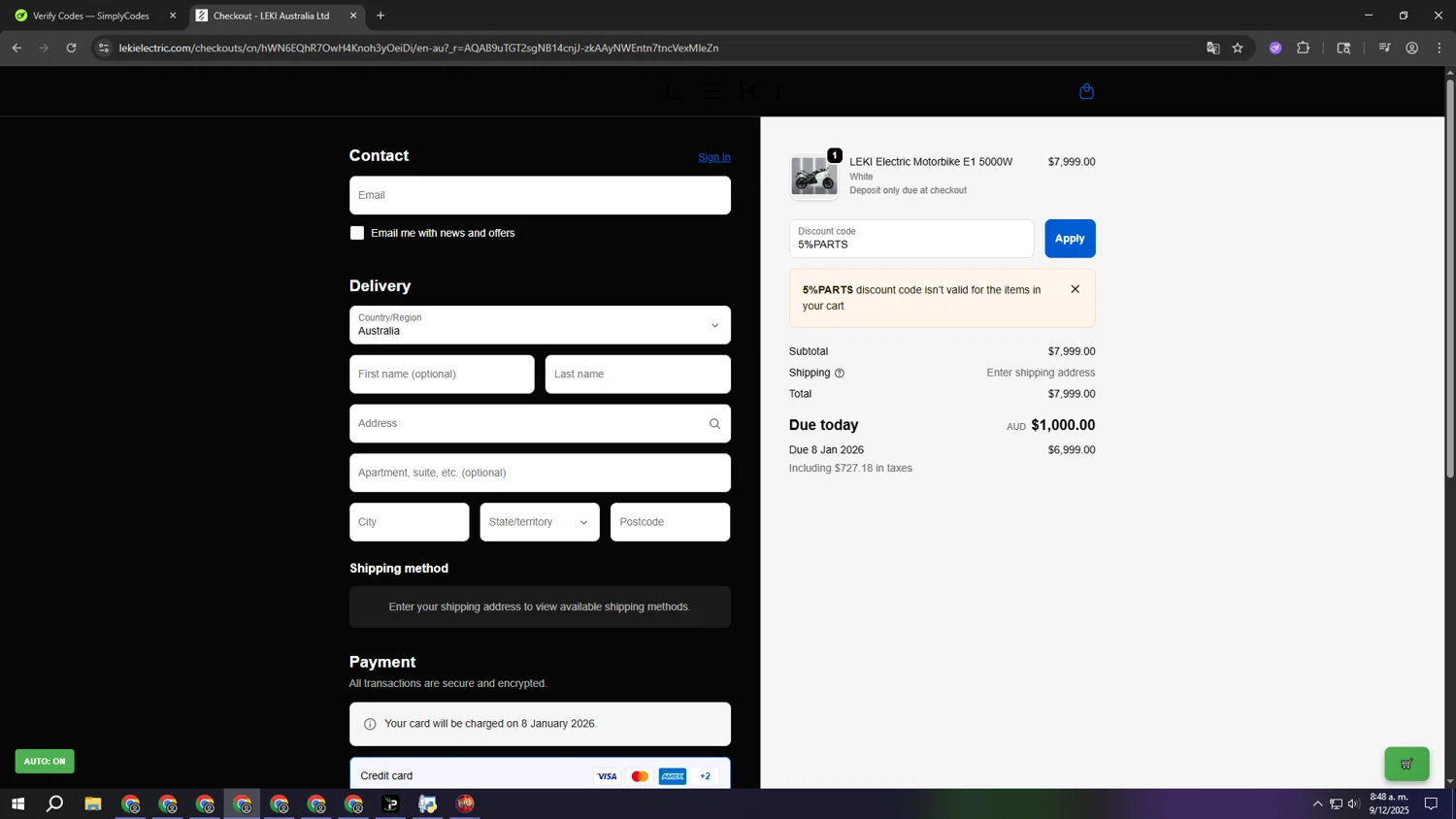
Task: Open the volume control in system tray
Action: pos(1353,803)
